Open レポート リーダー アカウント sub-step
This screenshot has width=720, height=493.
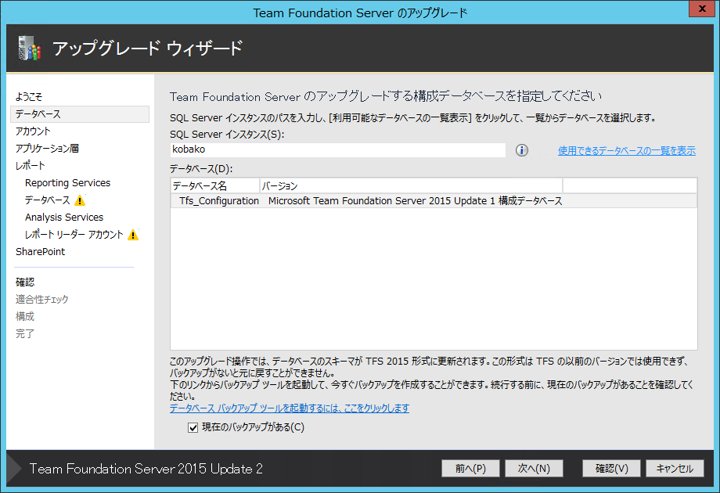pos(74,235)
